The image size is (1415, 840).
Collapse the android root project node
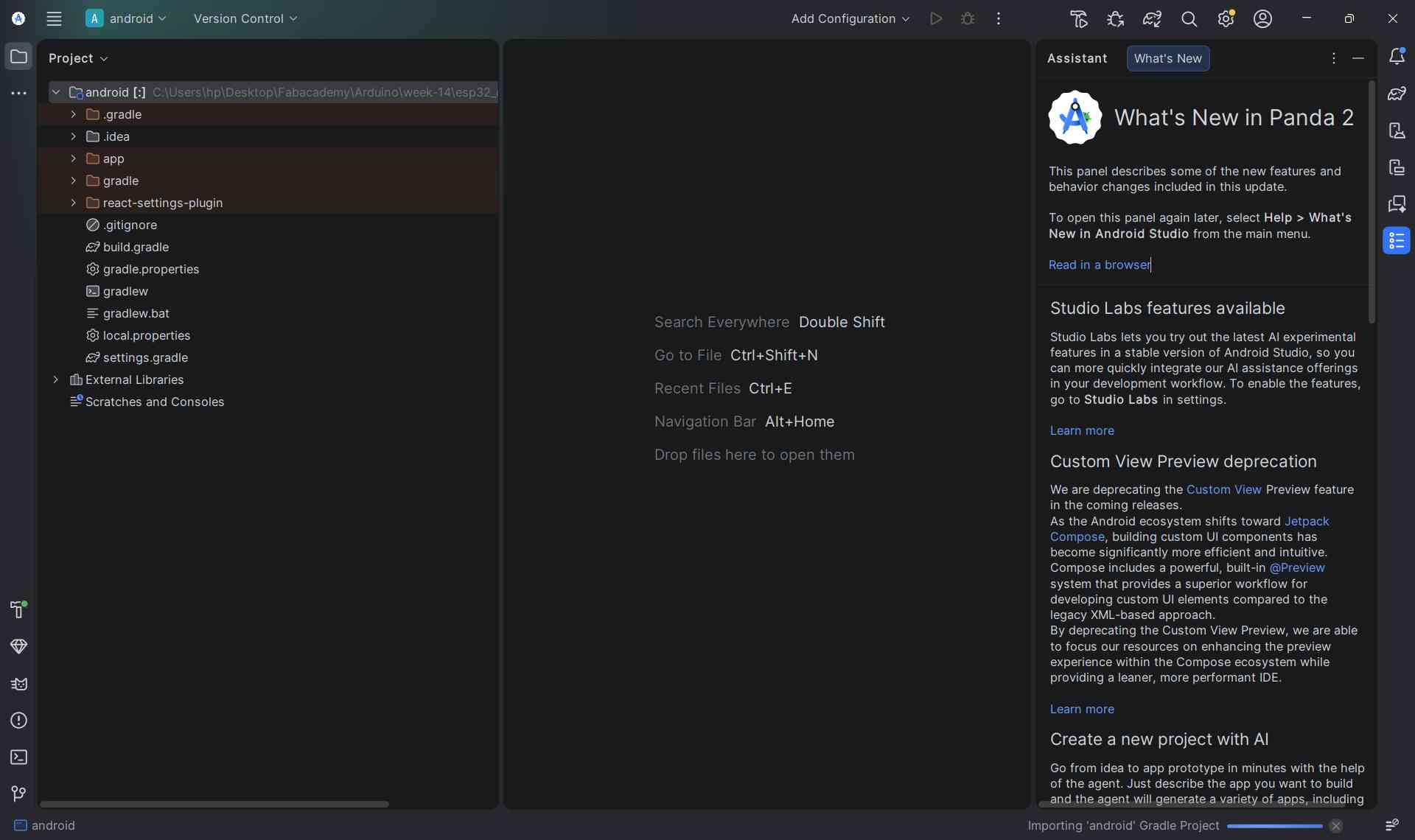click(x=56, y=92)
